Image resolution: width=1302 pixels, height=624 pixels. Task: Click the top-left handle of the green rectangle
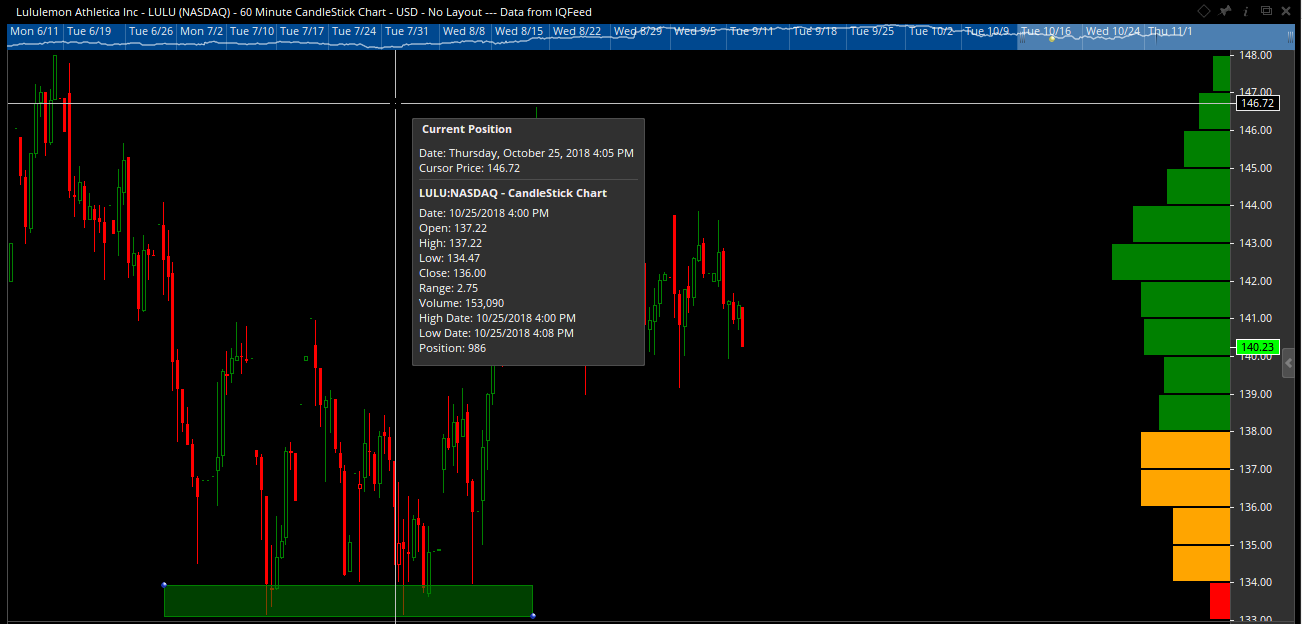tap(164, 585)
